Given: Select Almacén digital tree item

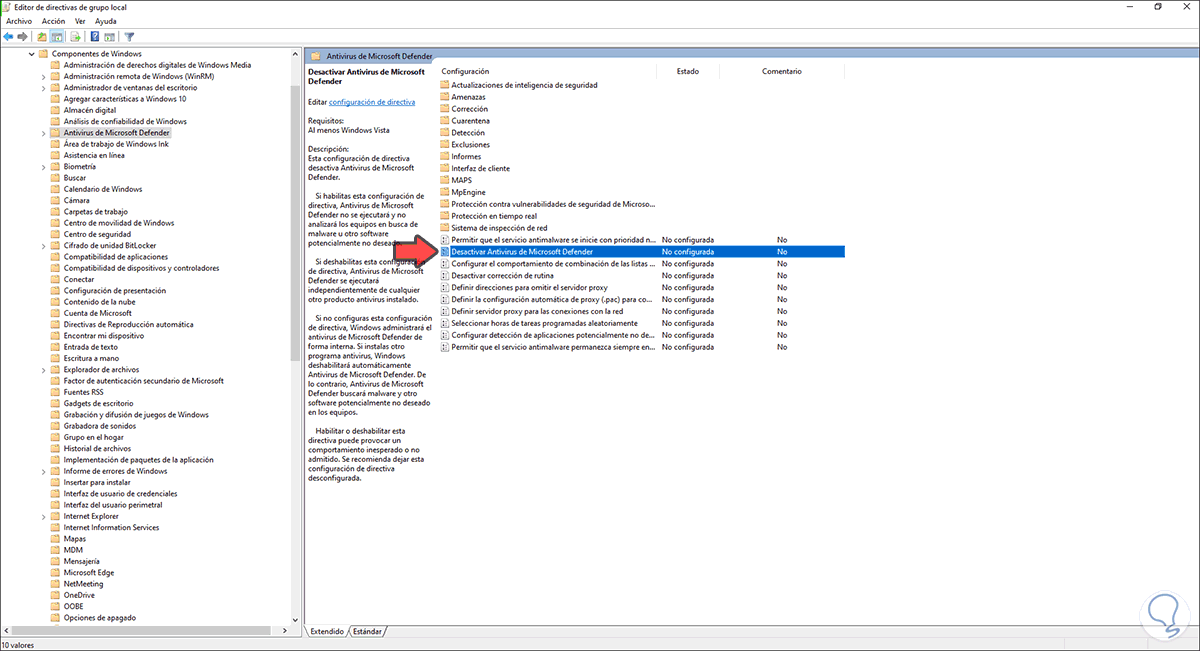Looking at the screenshot, I should [90, 110].
